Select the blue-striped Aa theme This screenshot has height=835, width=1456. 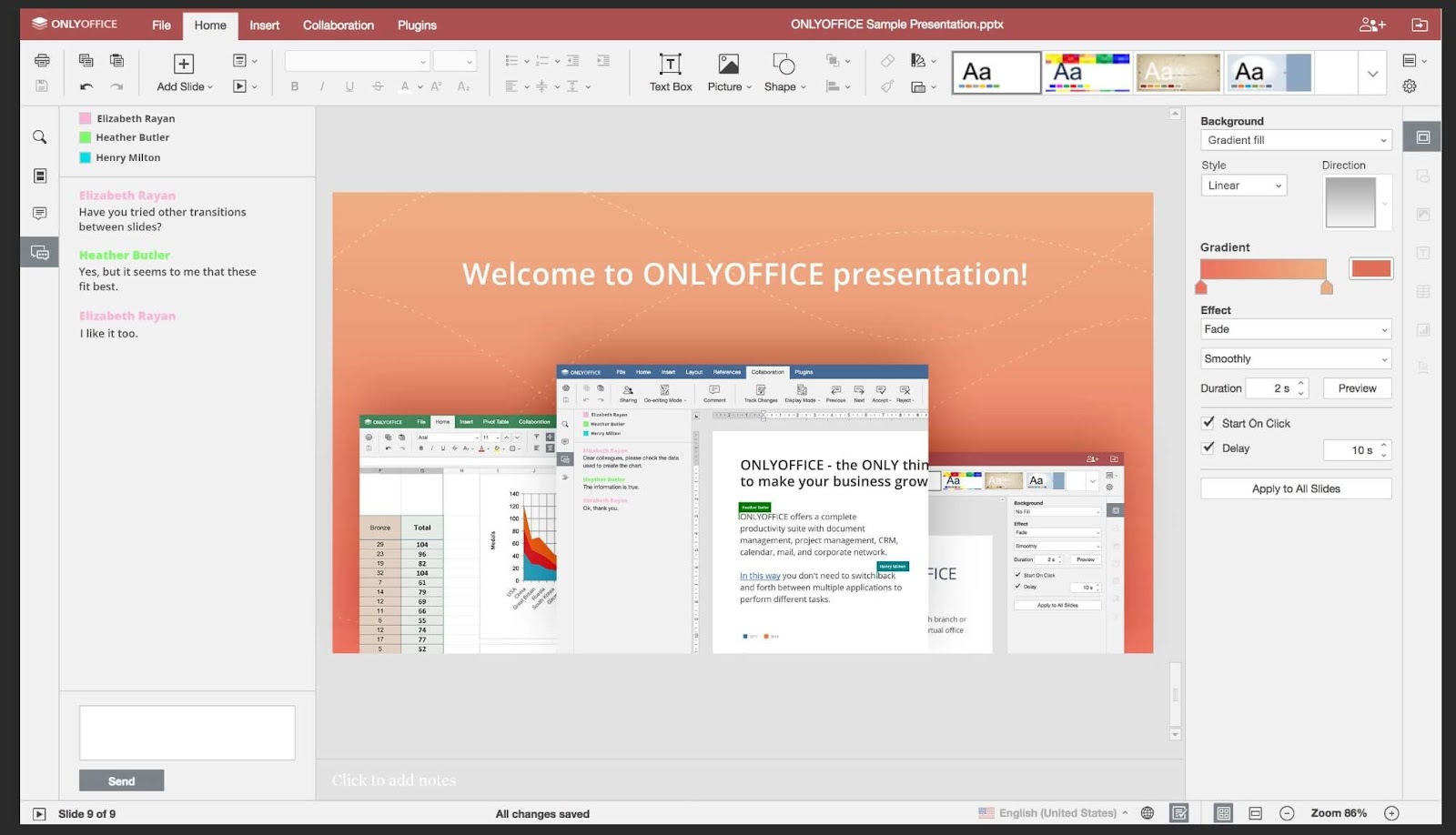click(x=1269, y=73)
